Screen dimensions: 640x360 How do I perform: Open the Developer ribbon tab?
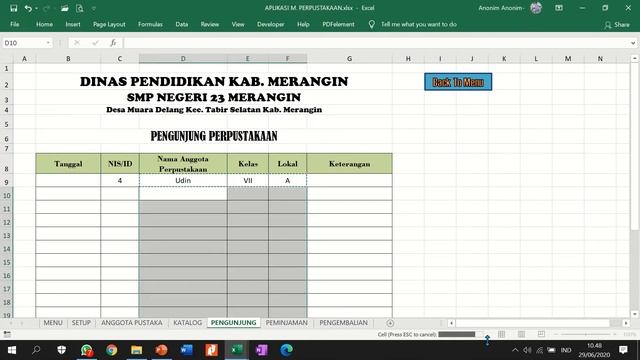pyautogui.click(x=271, y=24)
